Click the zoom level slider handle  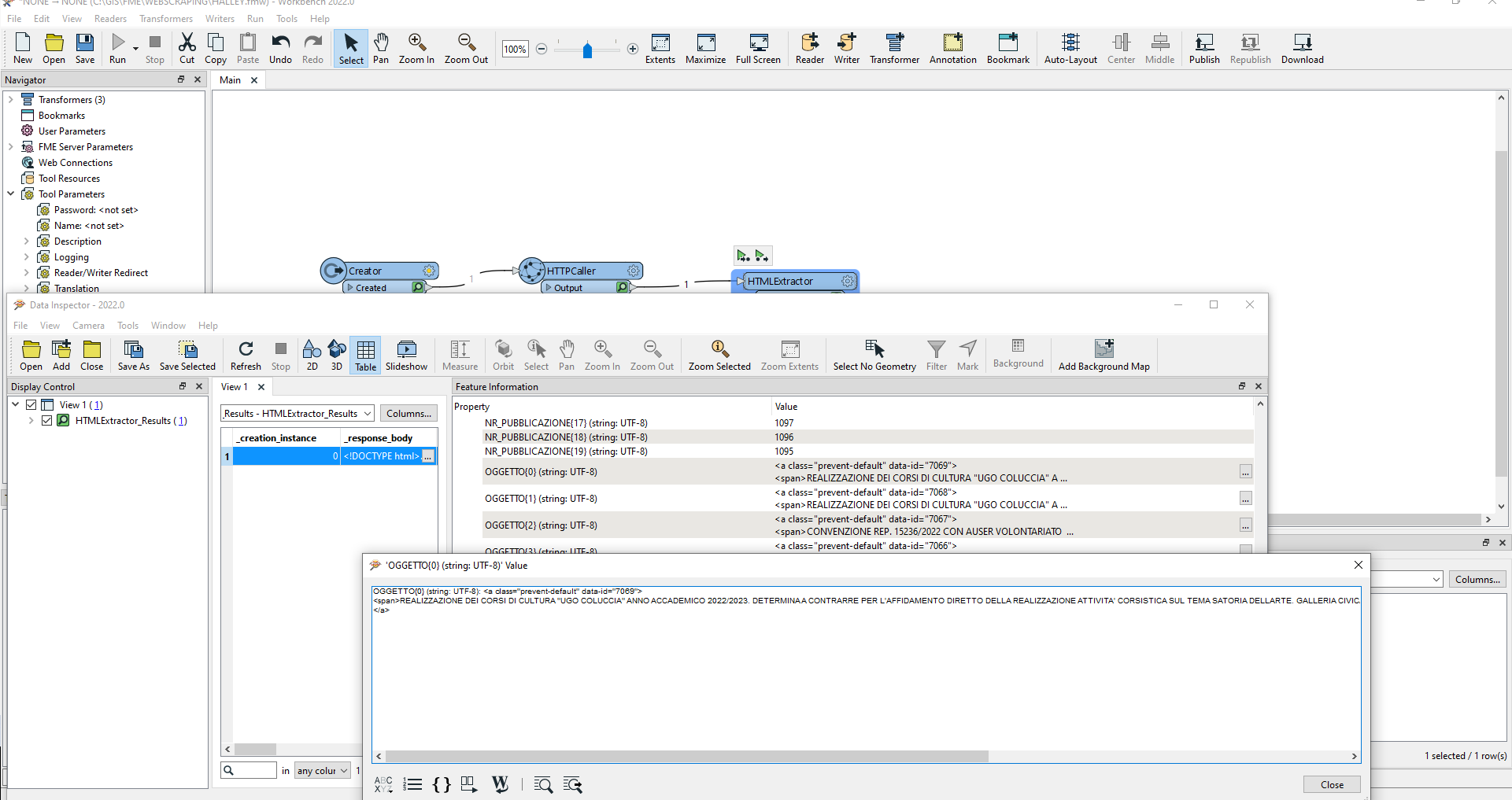click(587, 50)
